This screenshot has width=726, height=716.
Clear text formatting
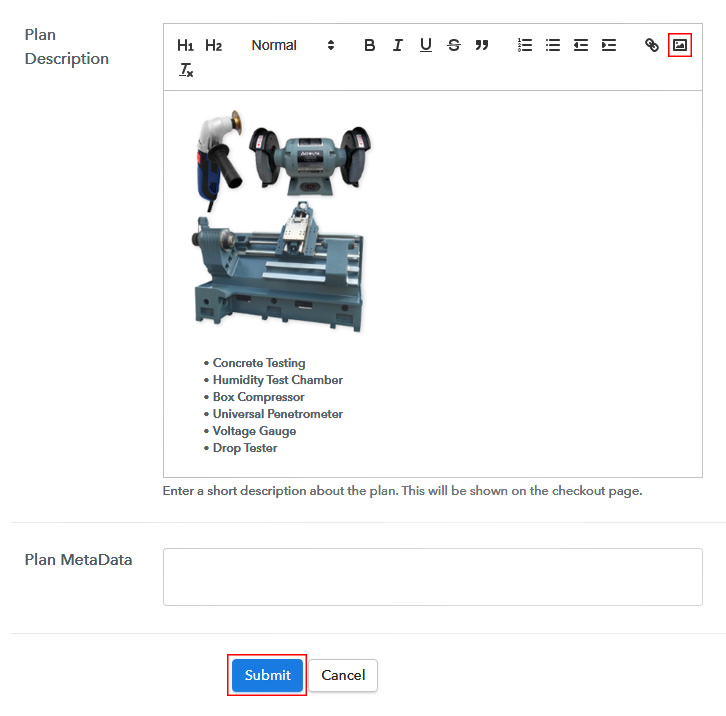(x=186, y=70)
